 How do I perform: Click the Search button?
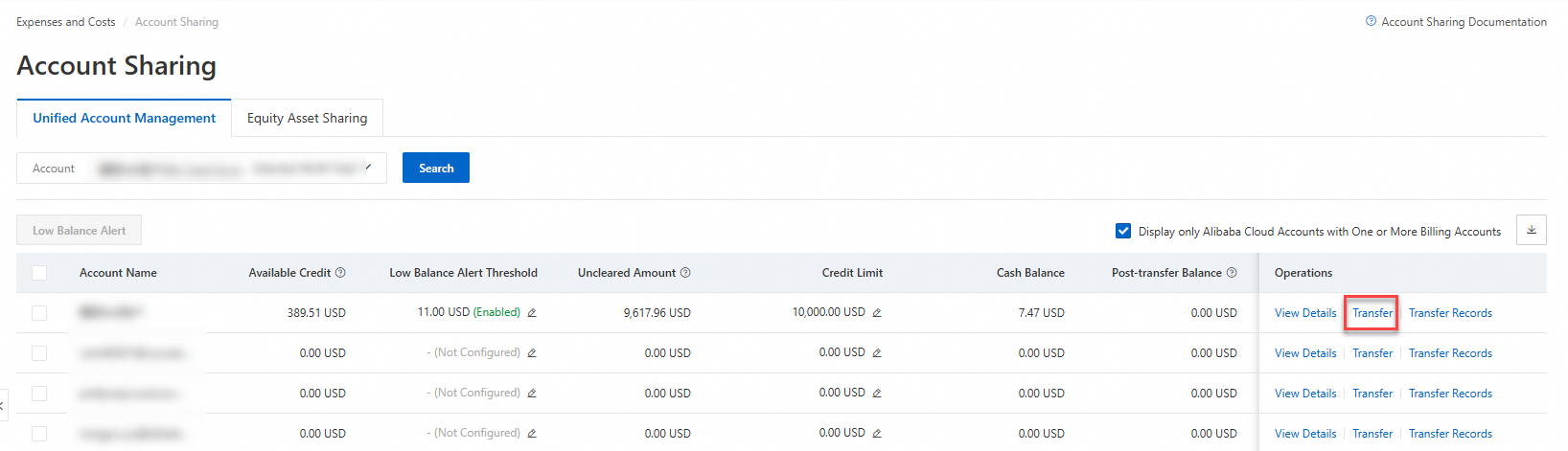(x=436, y=168)
